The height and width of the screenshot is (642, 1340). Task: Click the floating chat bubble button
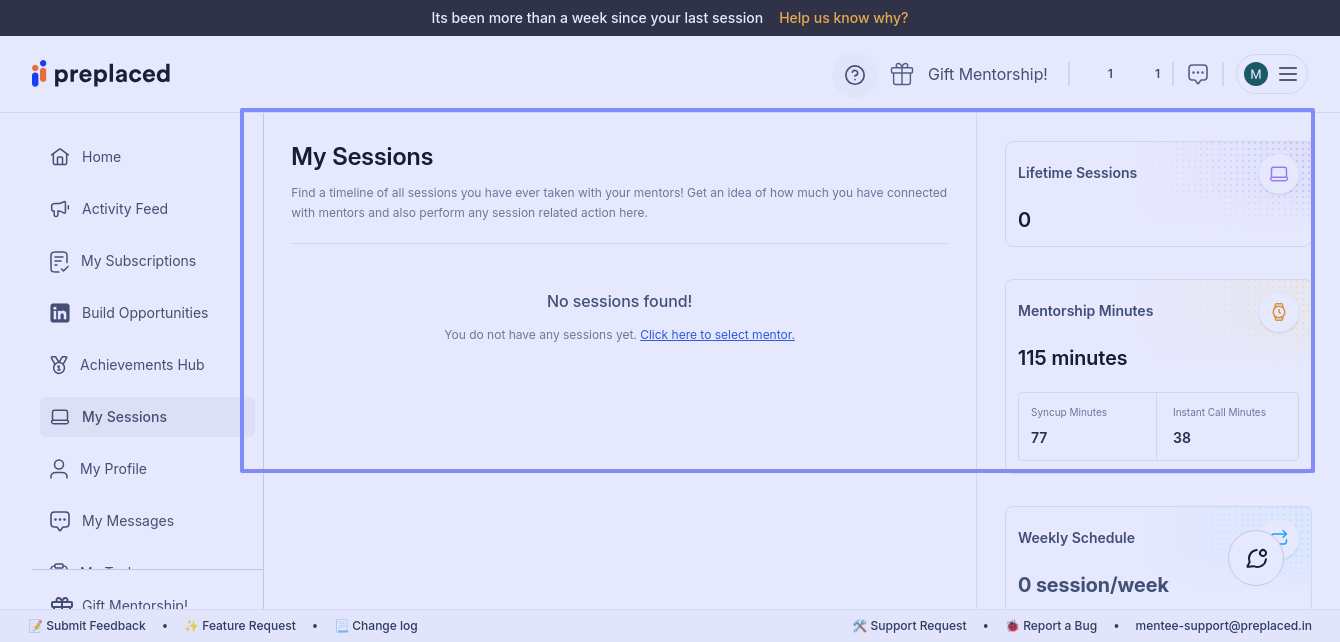tap(1256, 558)
